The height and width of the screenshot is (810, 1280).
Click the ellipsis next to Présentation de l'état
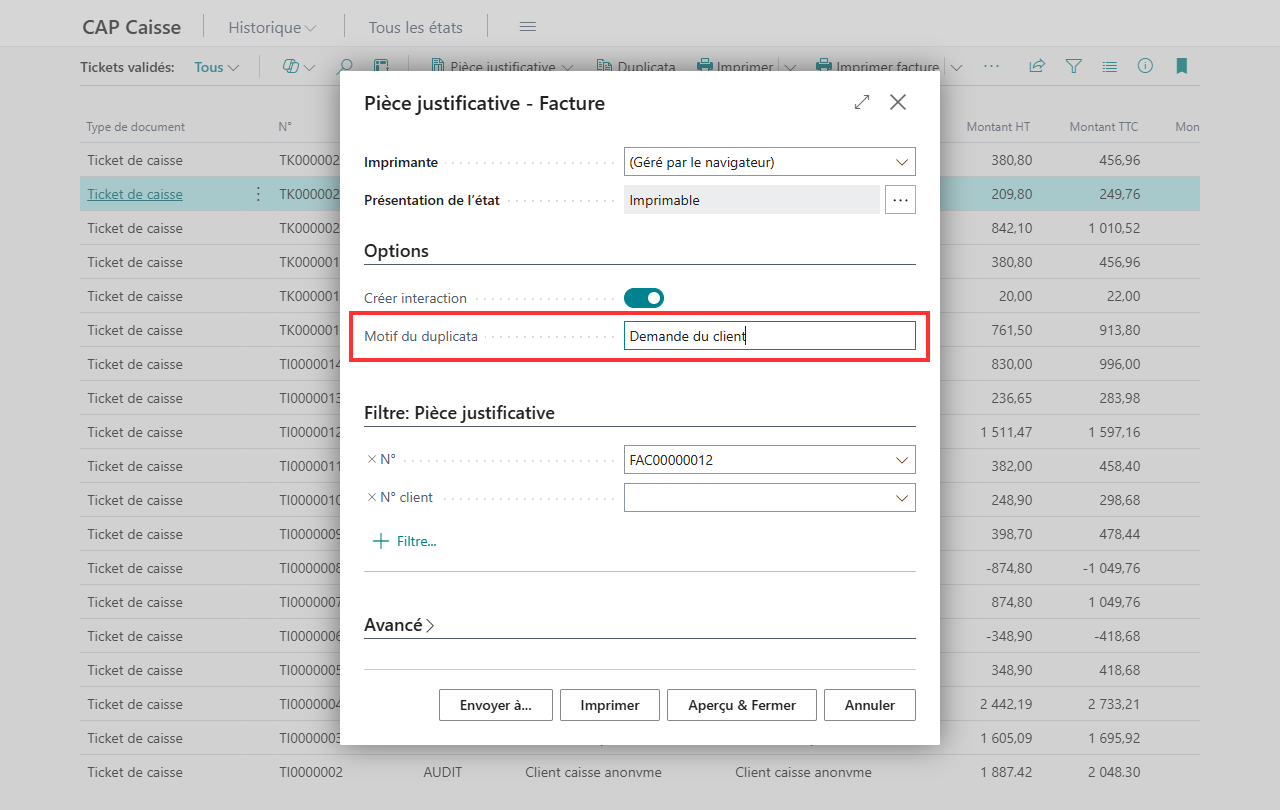click(x=900, y=200)
